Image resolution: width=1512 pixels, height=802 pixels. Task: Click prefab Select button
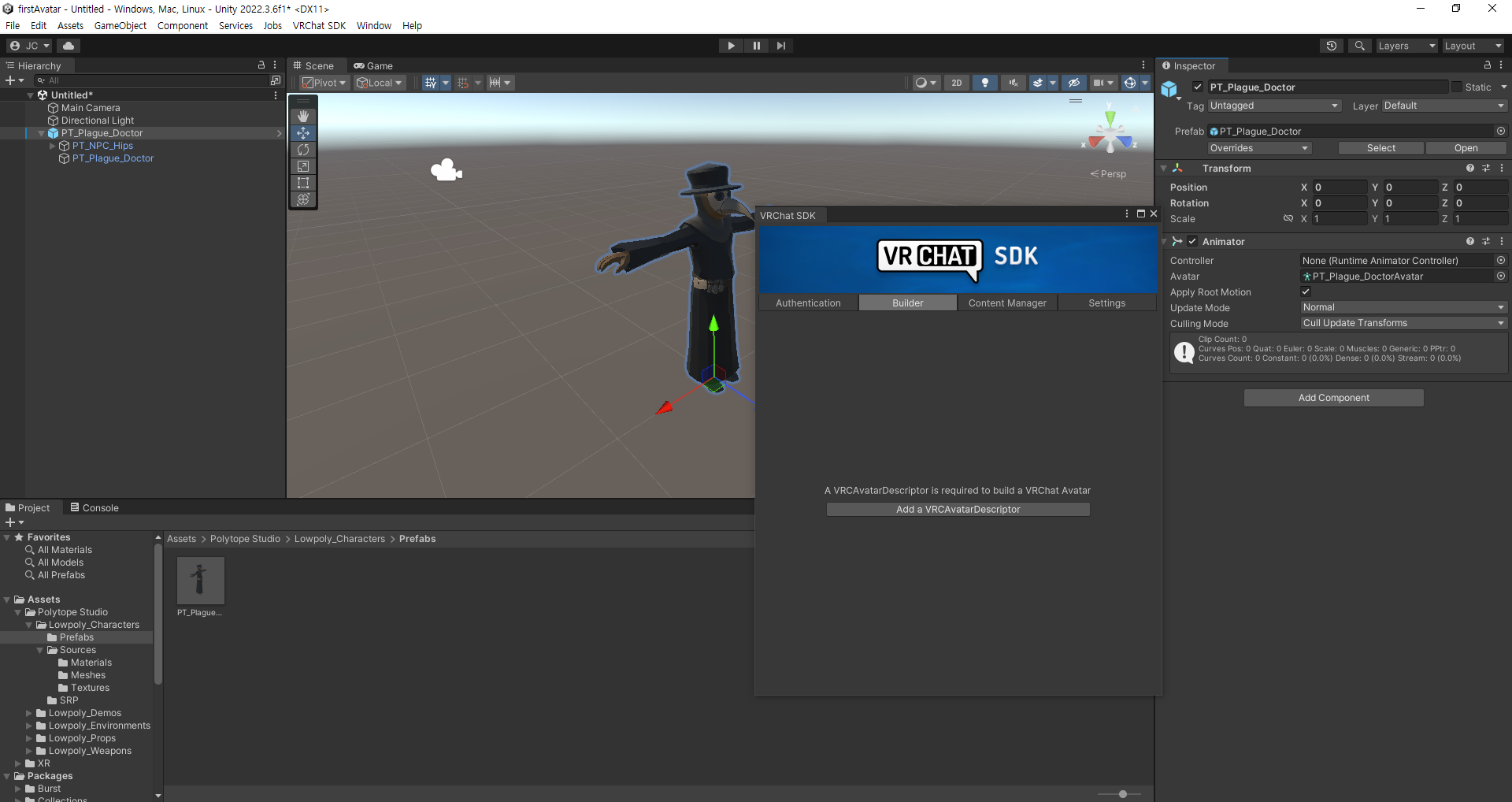point(1380,148)
